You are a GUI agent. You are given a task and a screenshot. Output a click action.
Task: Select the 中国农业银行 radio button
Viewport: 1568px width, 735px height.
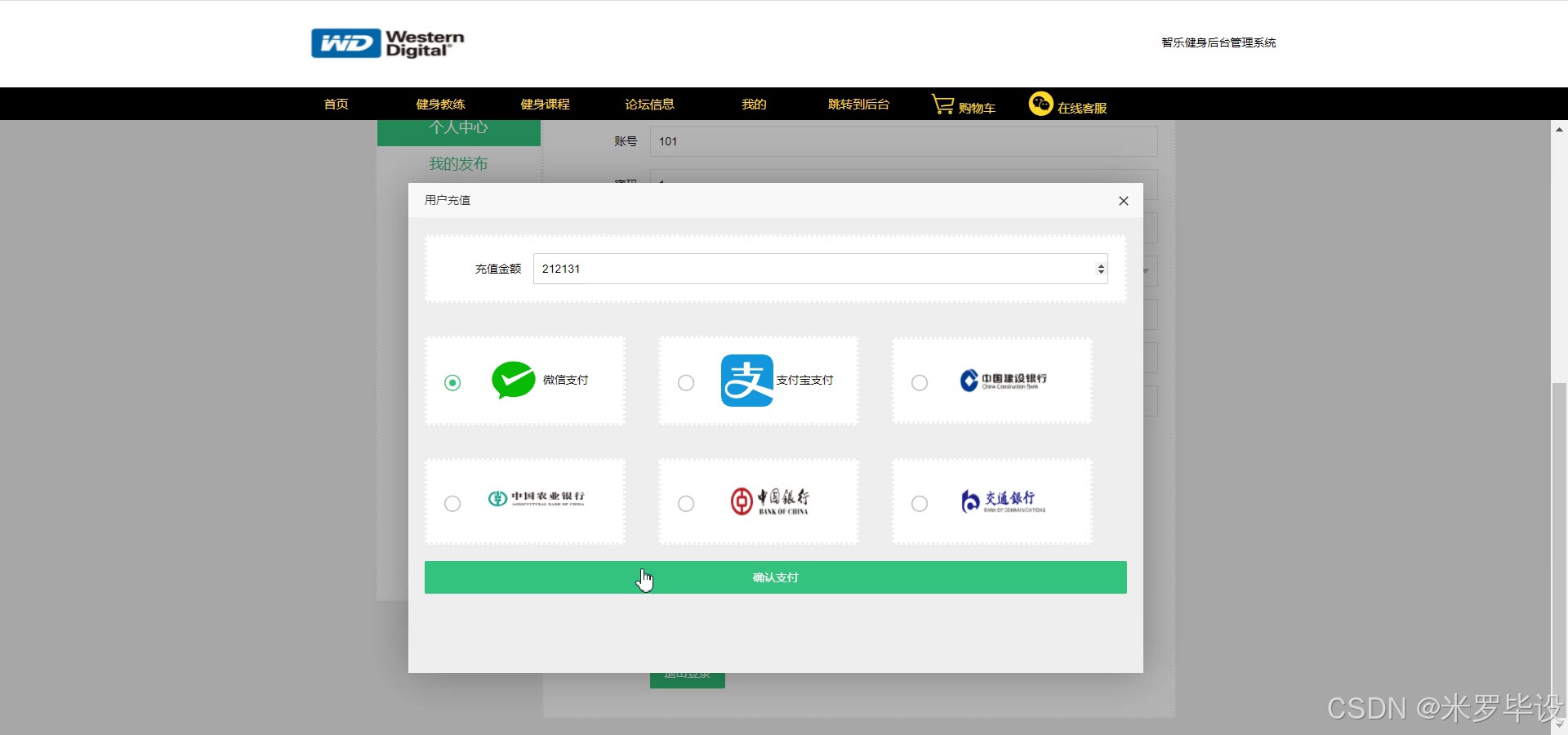(x=452, y=503)
